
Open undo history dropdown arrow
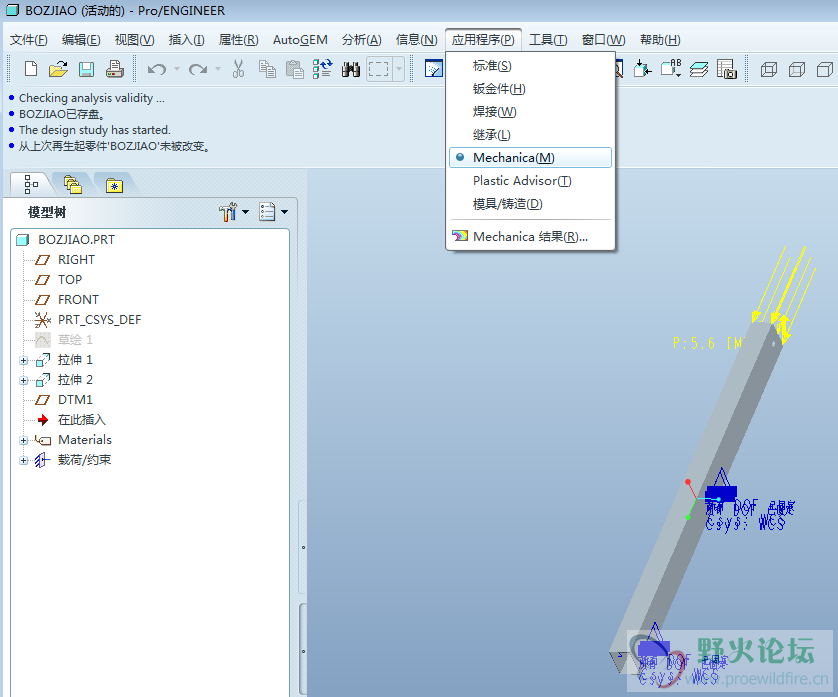coord(177,69)
